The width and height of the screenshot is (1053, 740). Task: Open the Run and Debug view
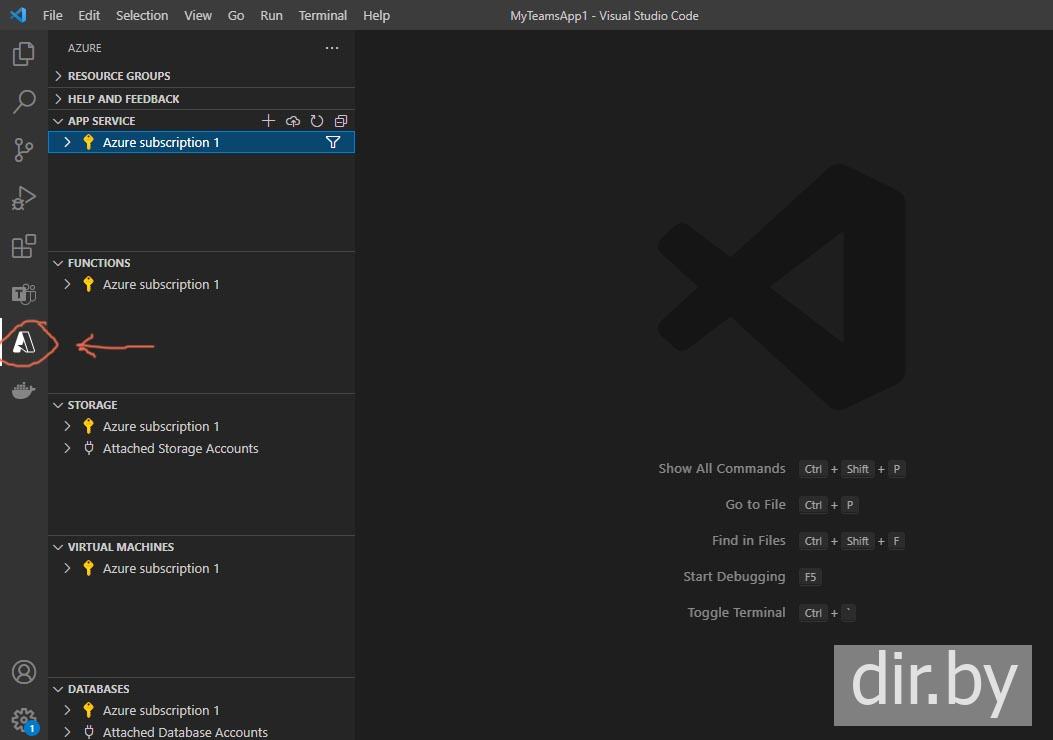tap(24, 198)
